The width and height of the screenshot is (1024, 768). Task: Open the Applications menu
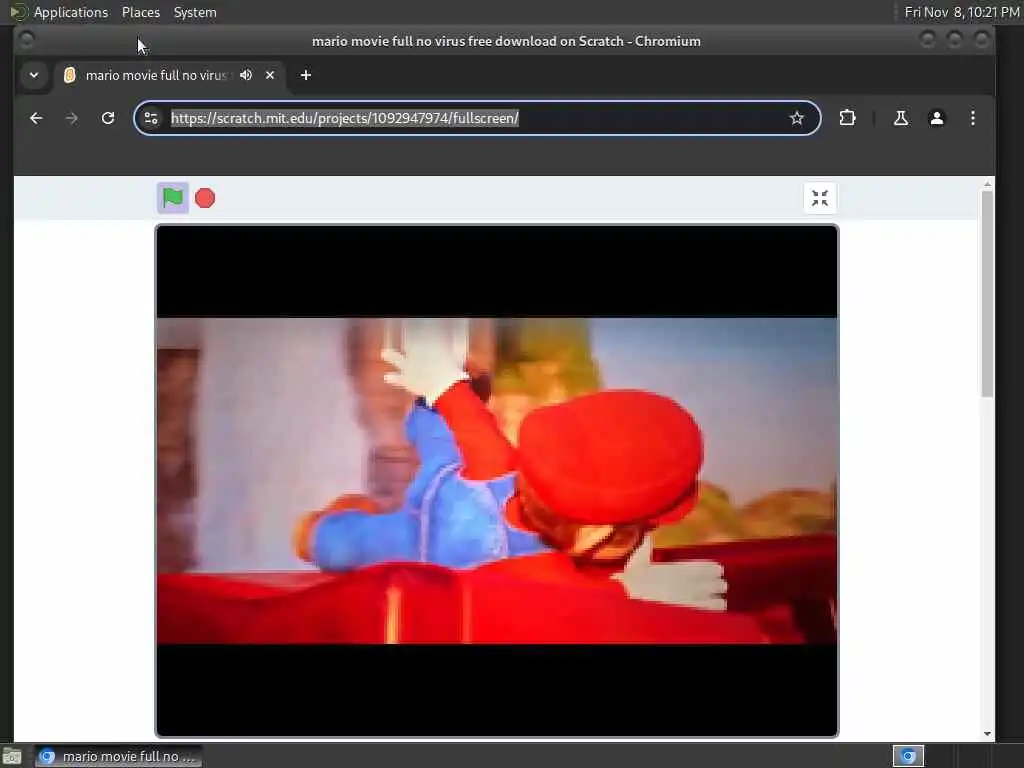point(71,12)
